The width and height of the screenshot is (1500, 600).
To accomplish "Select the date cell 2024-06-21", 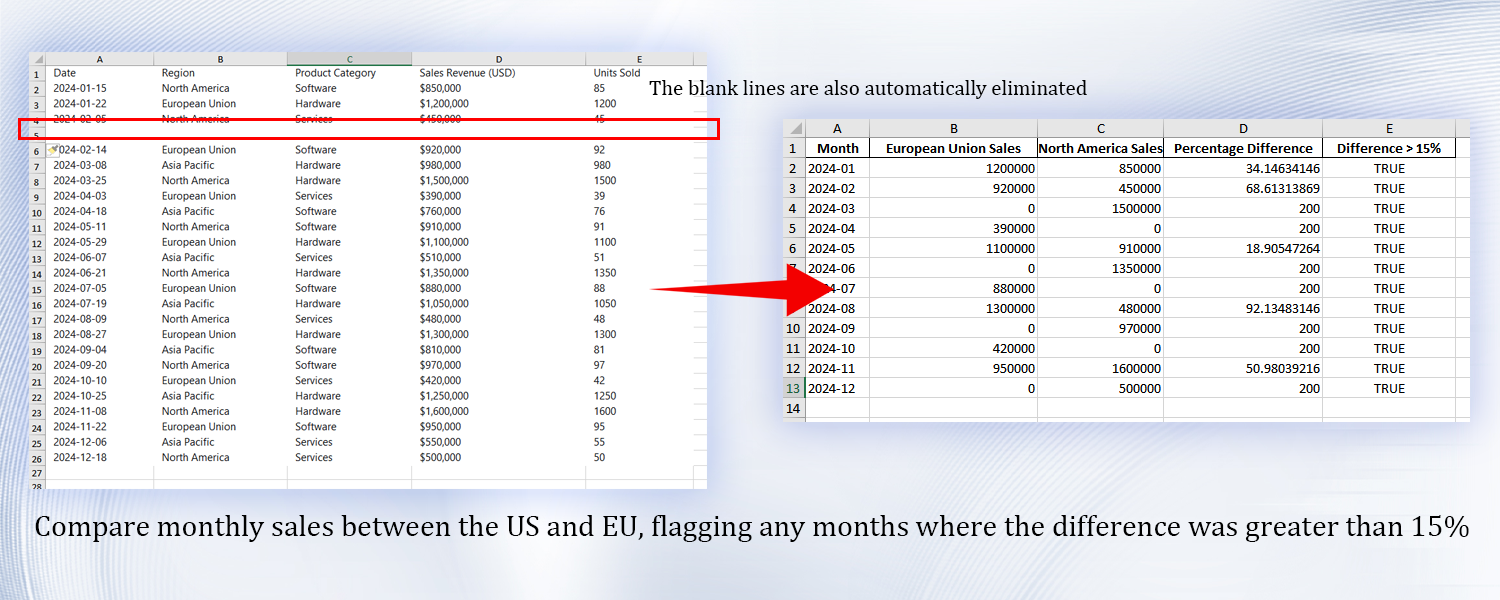I will (x=80, y=272).
